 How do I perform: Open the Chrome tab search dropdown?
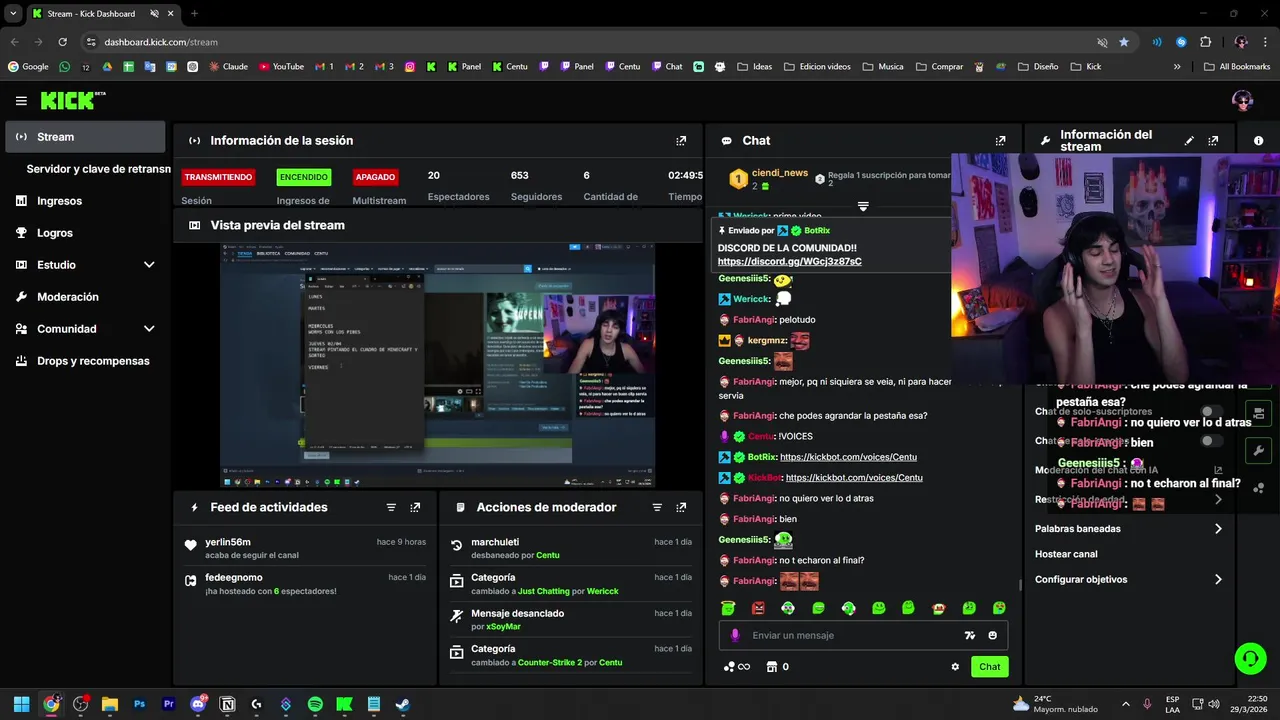pos(13,14)
